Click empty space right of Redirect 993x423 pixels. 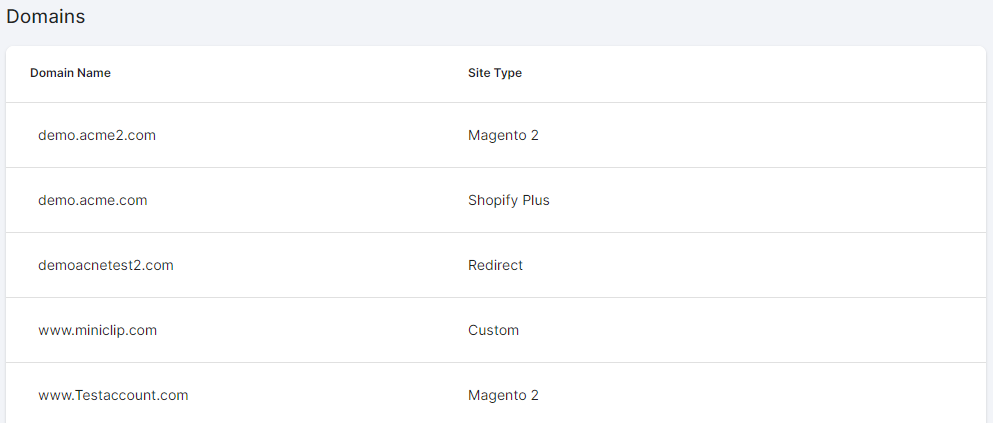coord(754,265)
